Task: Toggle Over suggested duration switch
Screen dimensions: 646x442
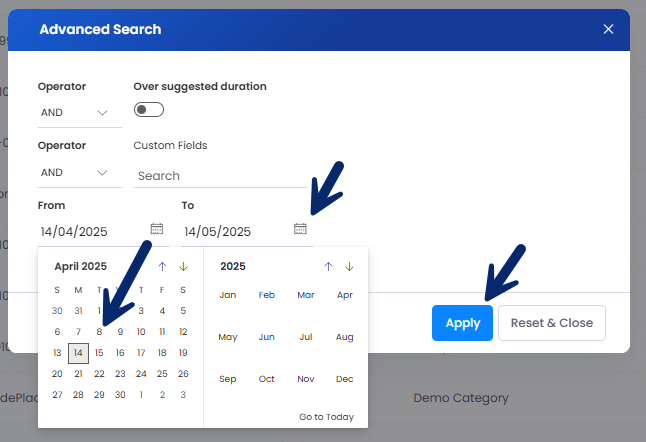Action: tap(148, 109)
